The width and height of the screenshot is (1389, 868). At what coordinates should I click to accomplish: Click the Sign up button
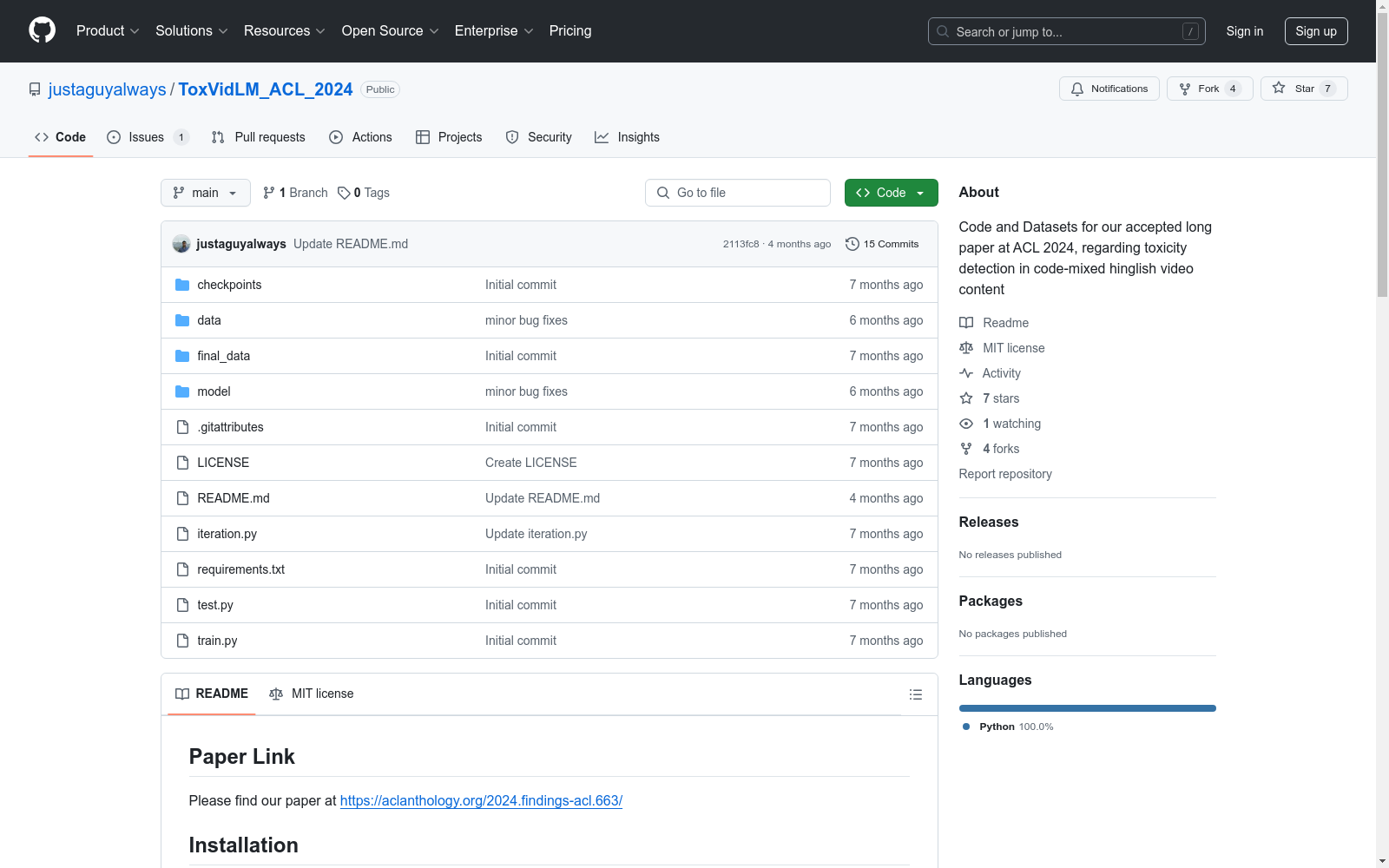coord(1316,31)
